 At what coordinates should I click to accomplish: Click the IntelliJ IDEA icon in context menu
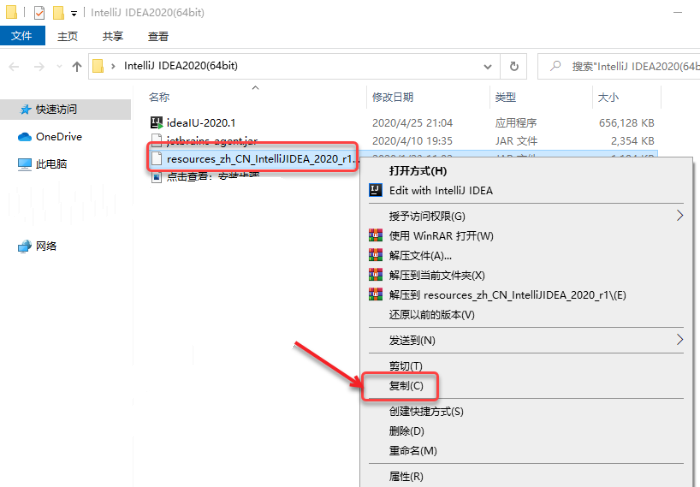[375, 190]
